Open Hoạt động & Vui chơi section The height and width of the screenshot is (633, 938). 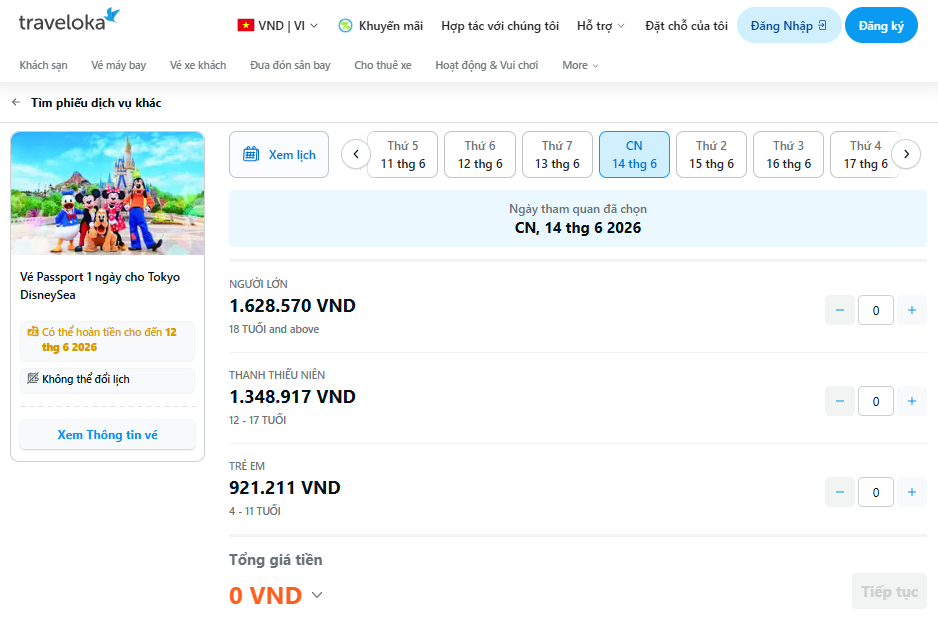pyautogui.click(x=487, y=65)
